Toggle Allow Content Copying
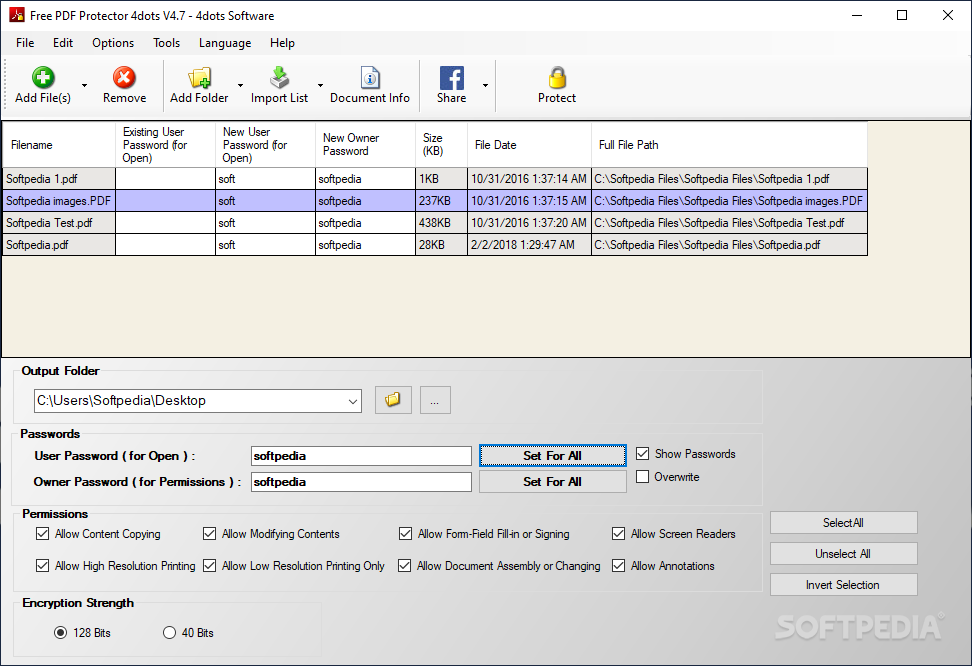The width and height of the screenshot is (972, 666). [42, 534]
